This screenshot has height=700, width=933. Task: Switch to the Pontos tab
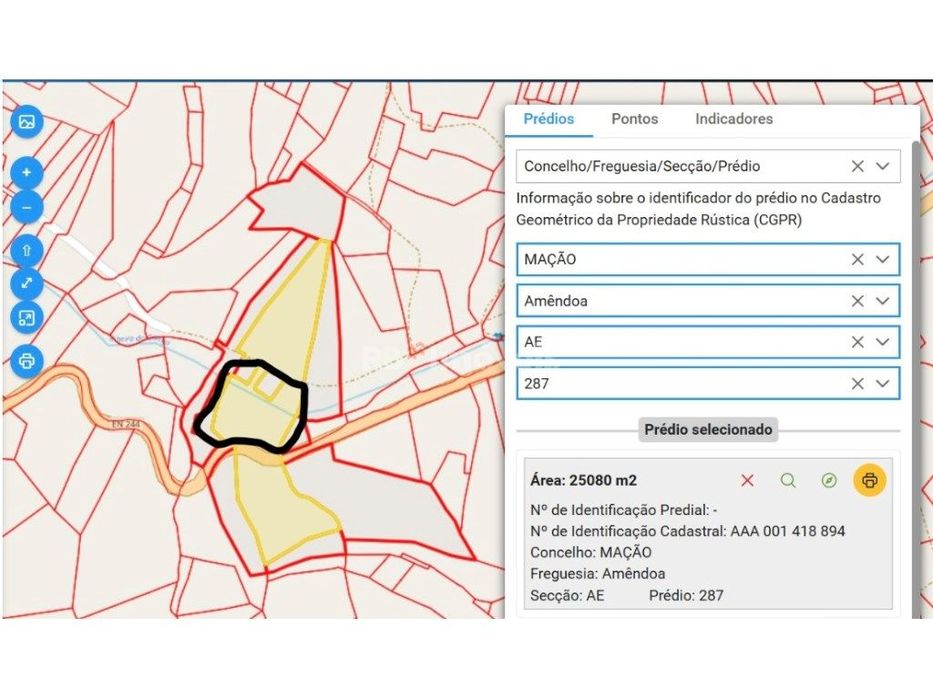click(x=635, y=119)
